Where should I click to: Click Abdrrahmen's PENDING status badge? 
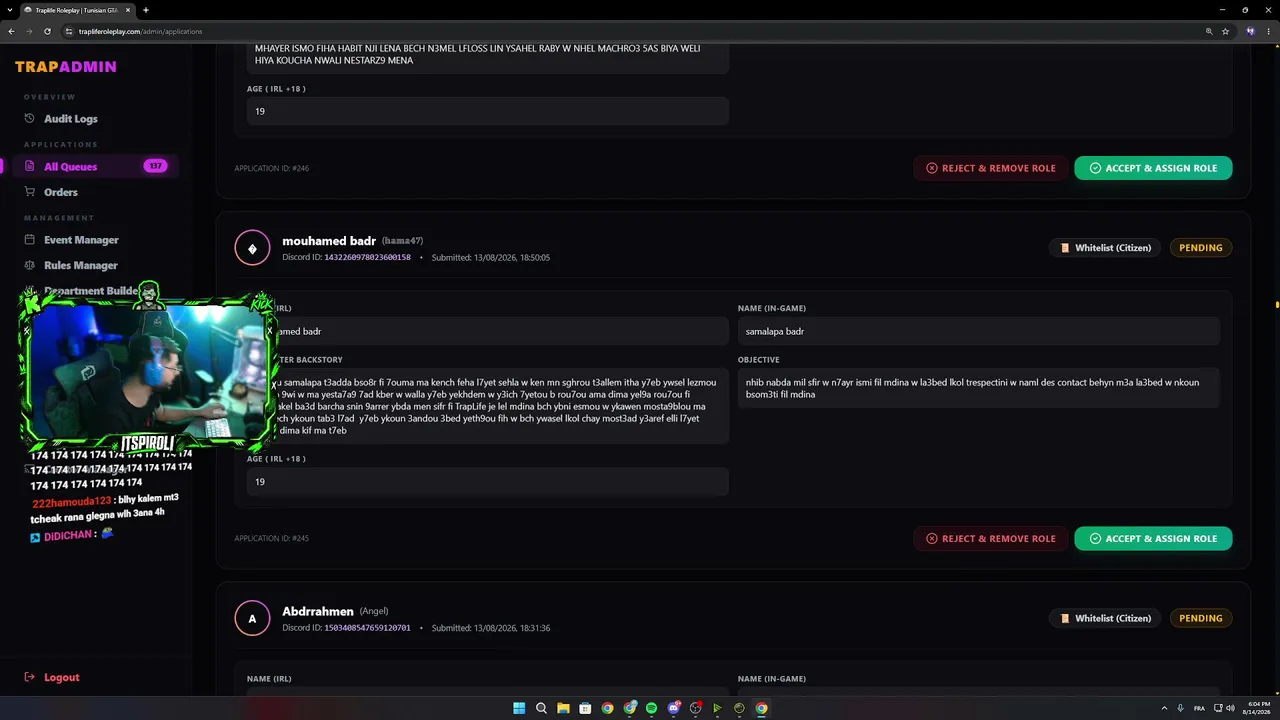[x=1201, y=618]
